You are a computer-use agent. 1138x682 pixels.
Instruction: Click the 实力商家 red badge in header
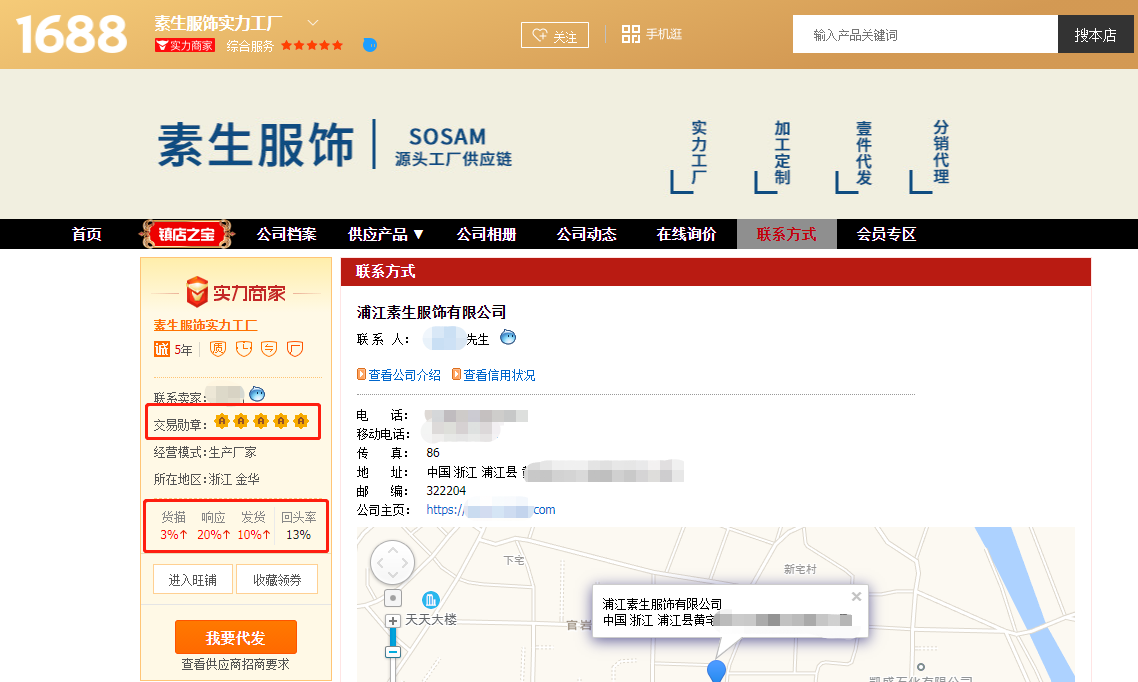[185, 46]
